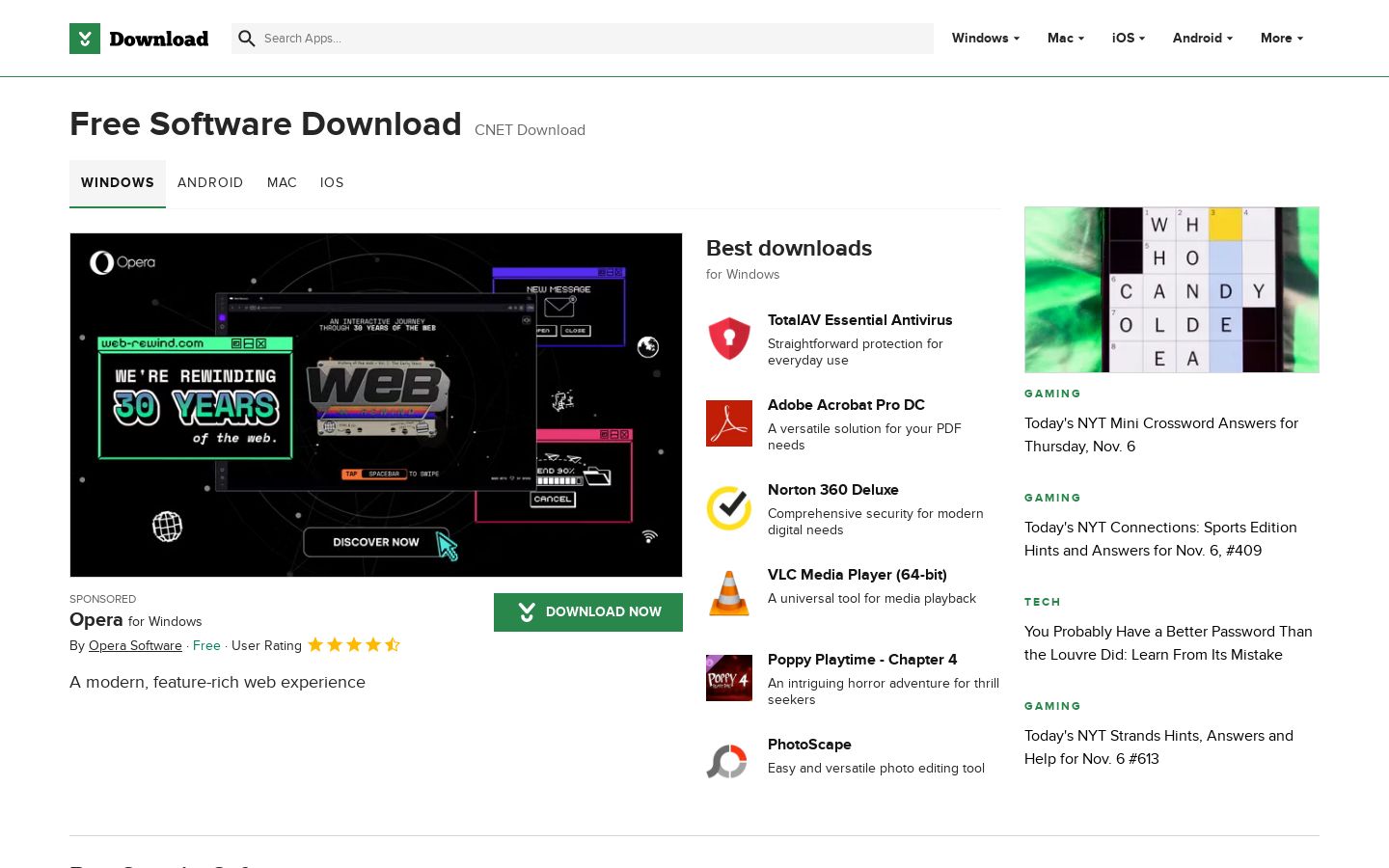Open the Adobe Acrobat Pro DC icon
The image size is (1389, 868).
coord(729,423)
